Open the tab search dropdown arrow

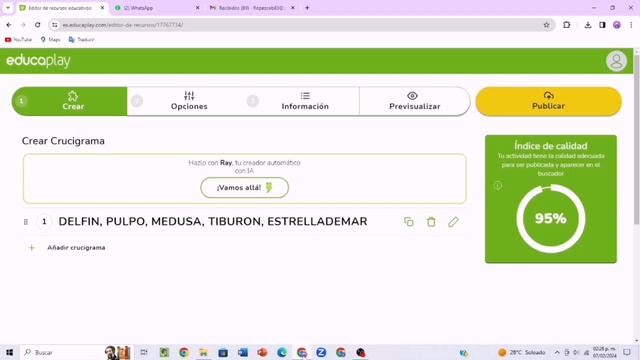(x=7, y=8)
